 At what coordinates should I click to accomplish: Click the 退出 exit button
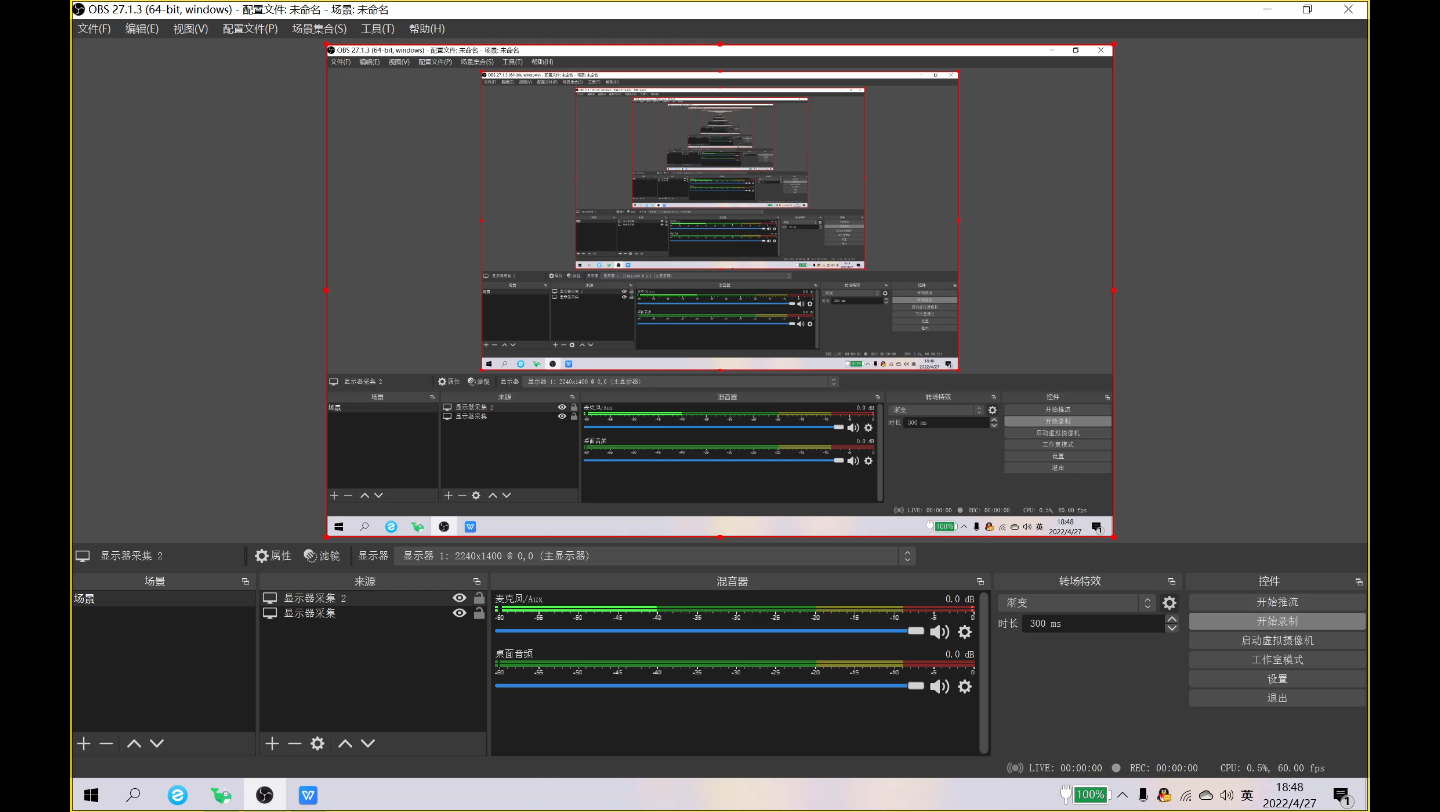click(1277, 698)
